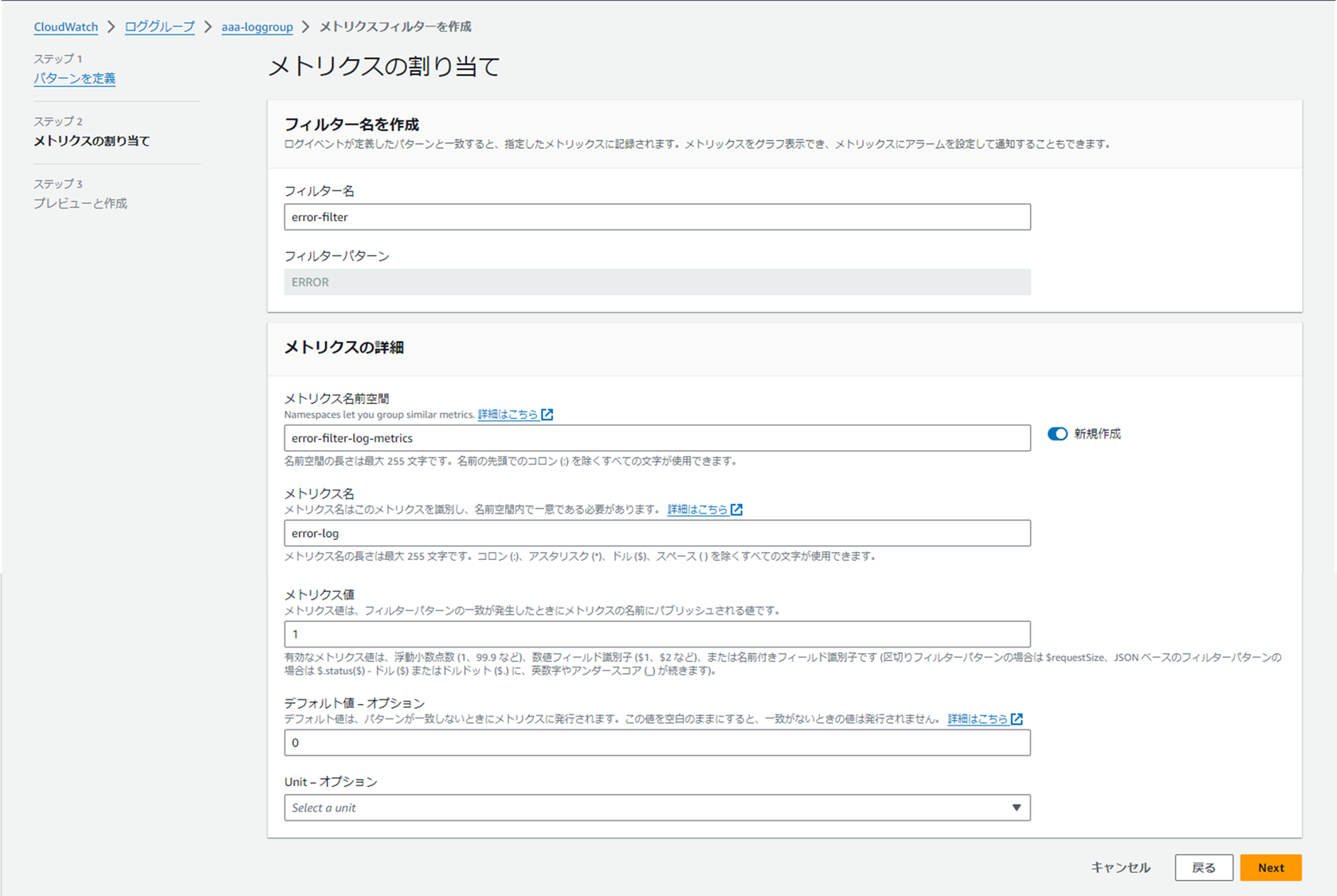1337x896 pixels.
Task: Click external link icon beside デフォルト値 help
Action: point(1017,719)
